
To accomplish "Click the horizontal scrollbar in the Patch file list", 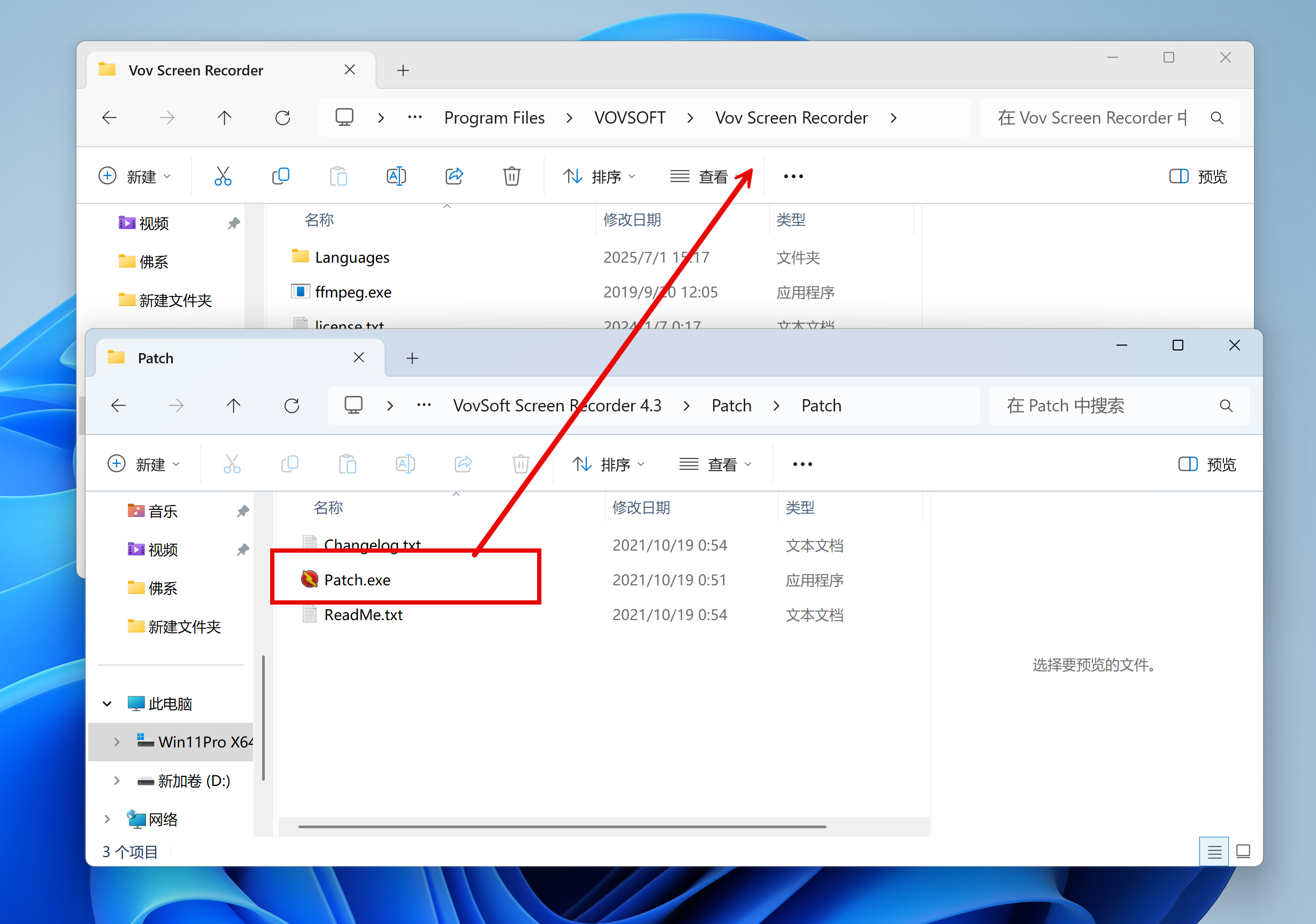I will (x=562, y=827).
